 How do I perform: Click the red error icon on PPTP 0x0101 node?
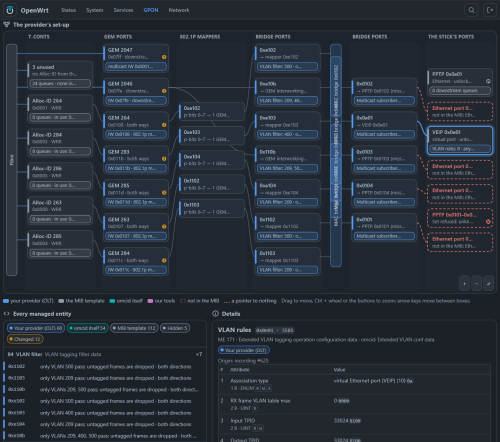488,221
